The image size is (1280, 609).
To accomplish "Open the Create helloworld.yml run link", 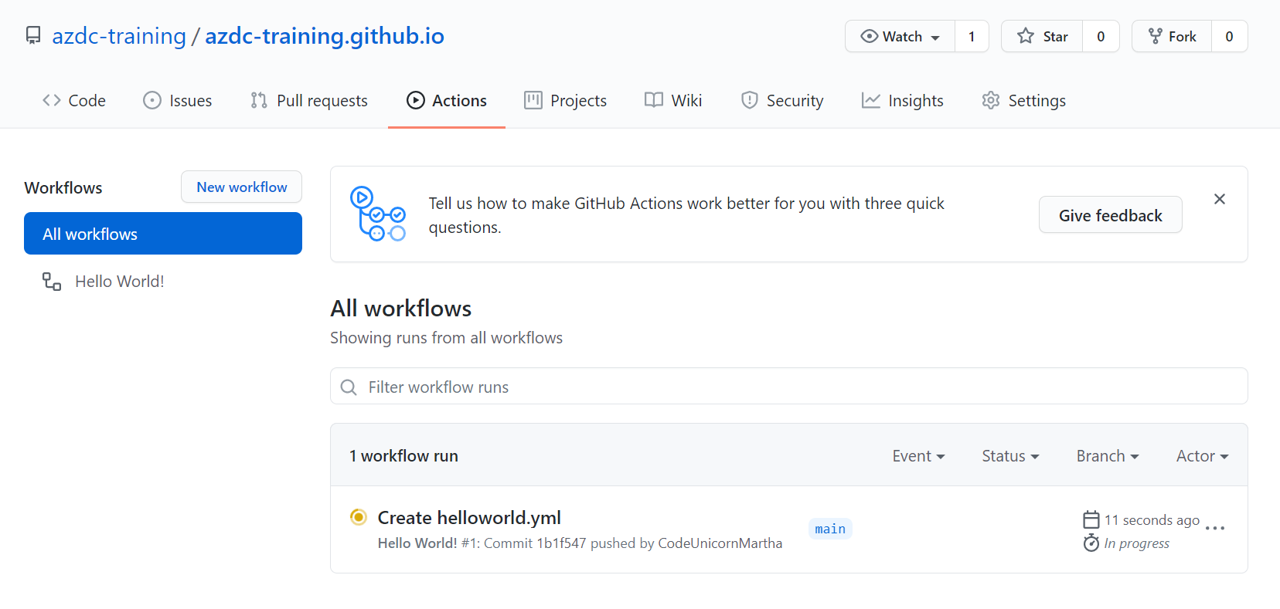I will pos(469,517).
